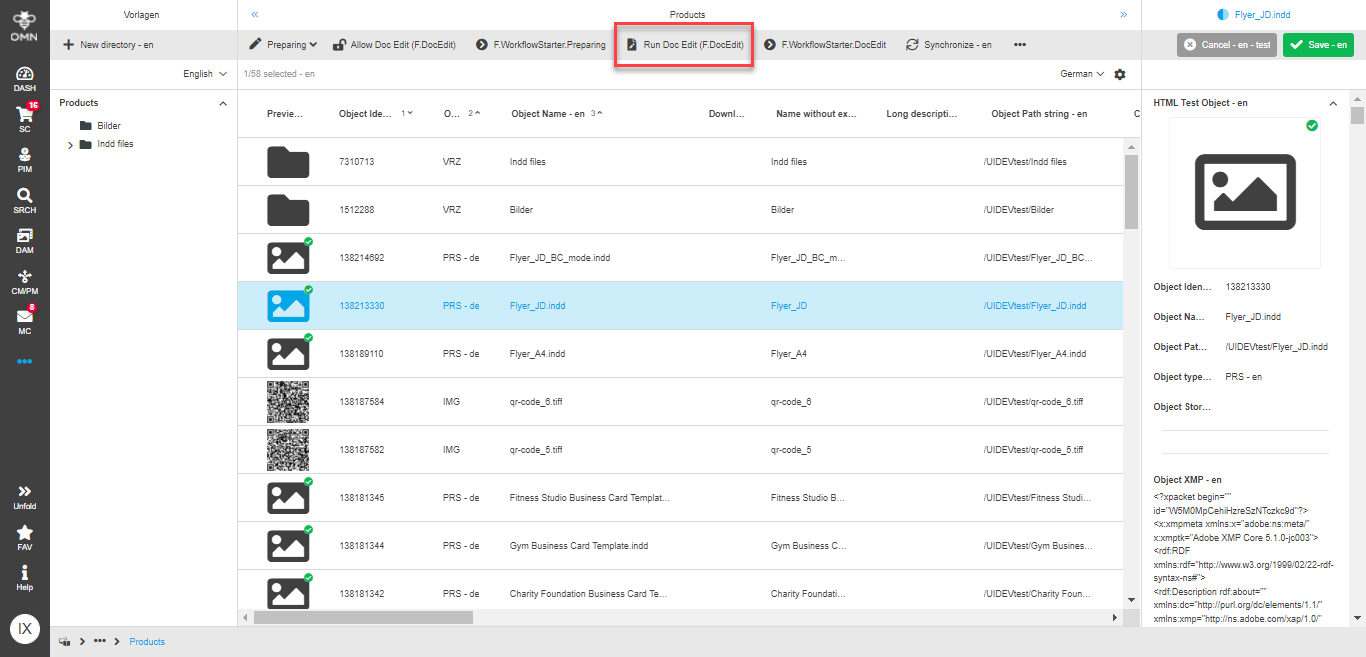Click the Products breadcrumb at the bottom

147,641
